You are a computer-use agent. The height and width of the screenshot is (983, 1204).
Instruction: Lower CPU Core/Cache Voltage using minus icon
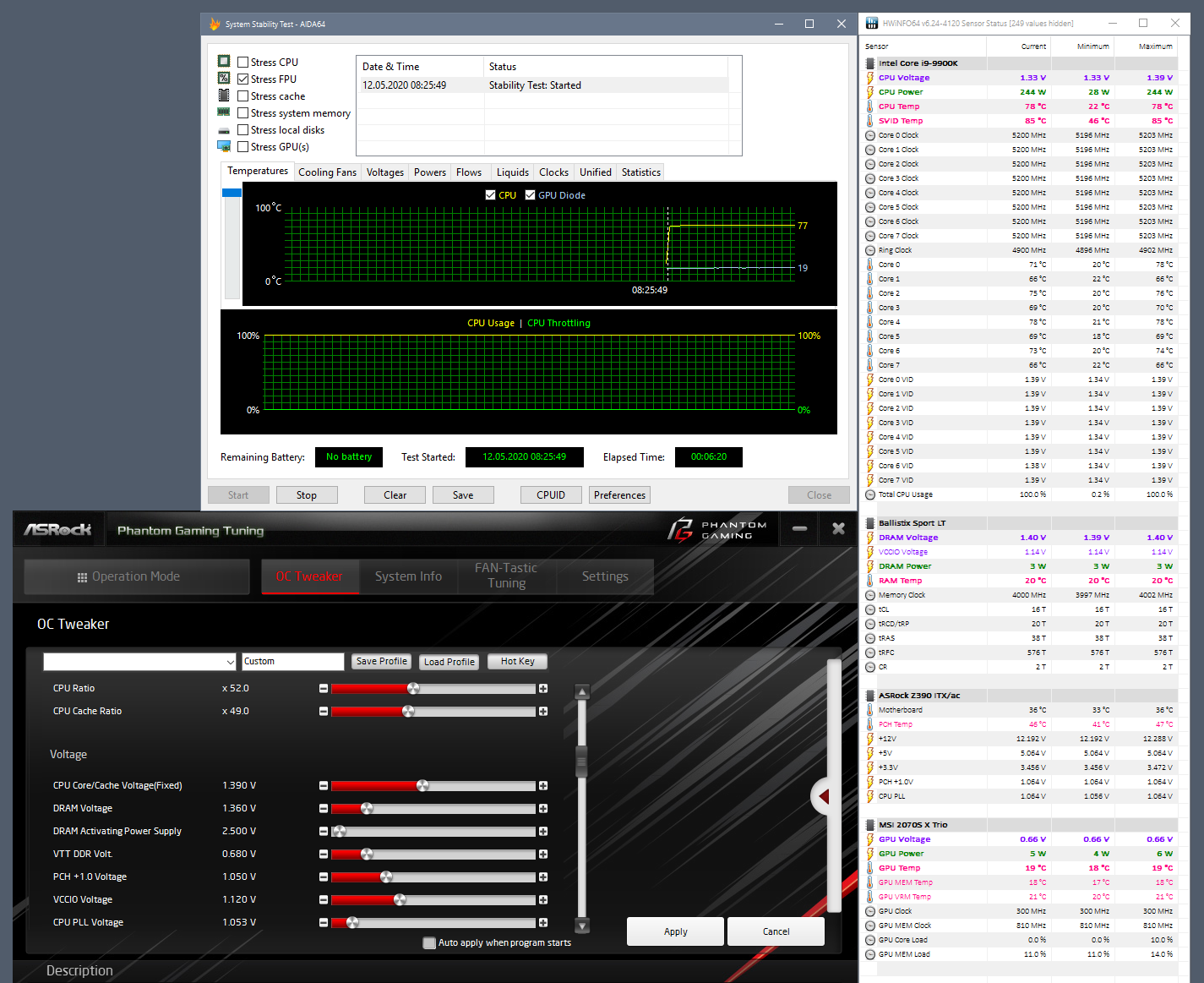coord(324,786)
